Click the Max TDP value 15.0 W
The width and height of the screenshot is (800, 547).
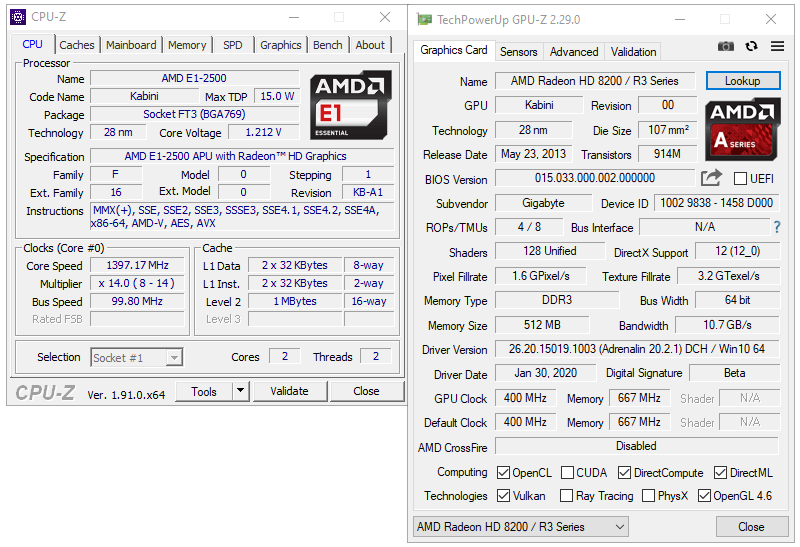point(277,96)
